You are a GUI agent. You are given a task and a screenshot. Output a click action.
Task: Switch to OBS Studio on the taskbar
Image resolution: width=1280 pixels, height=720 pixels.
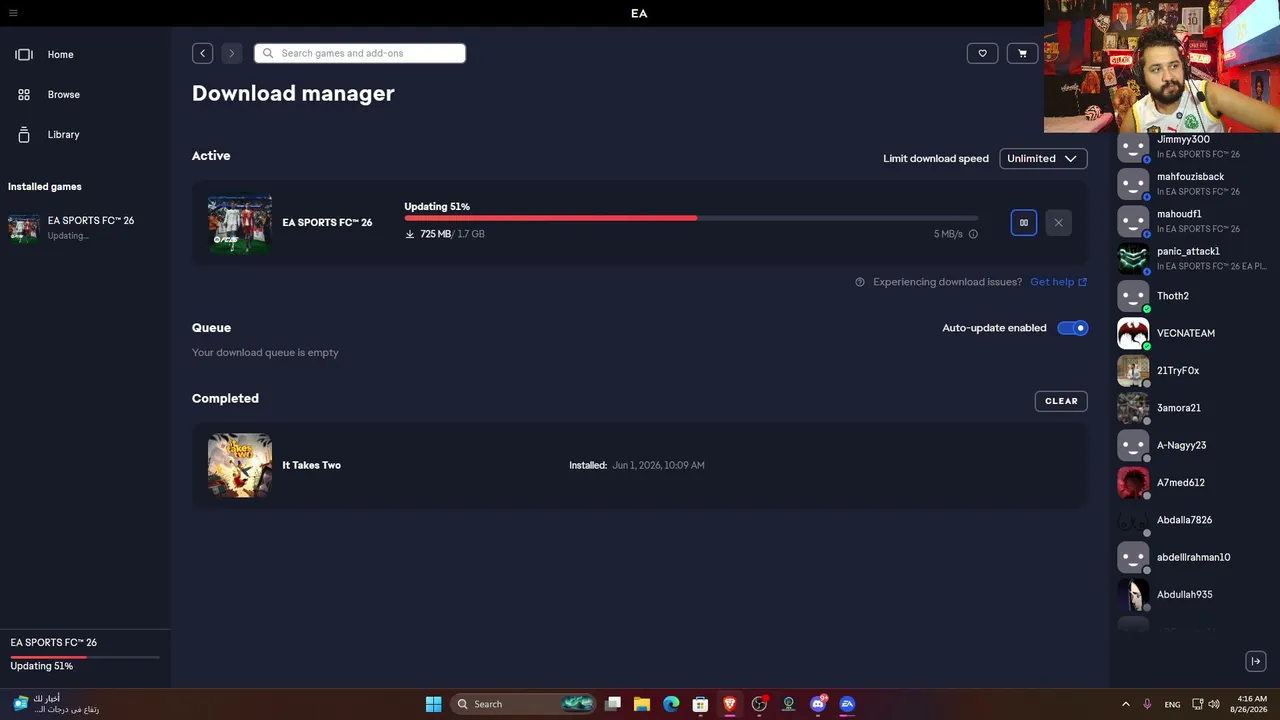[759, 704]
